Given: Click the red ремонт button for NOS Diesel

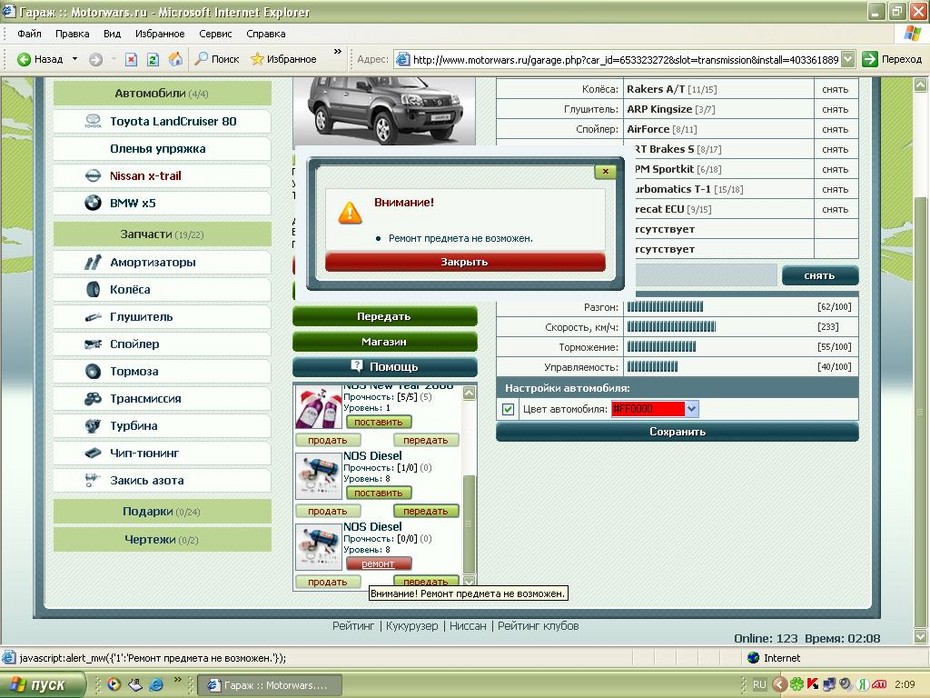Looking at the screenshot, I should coord(378,563).
